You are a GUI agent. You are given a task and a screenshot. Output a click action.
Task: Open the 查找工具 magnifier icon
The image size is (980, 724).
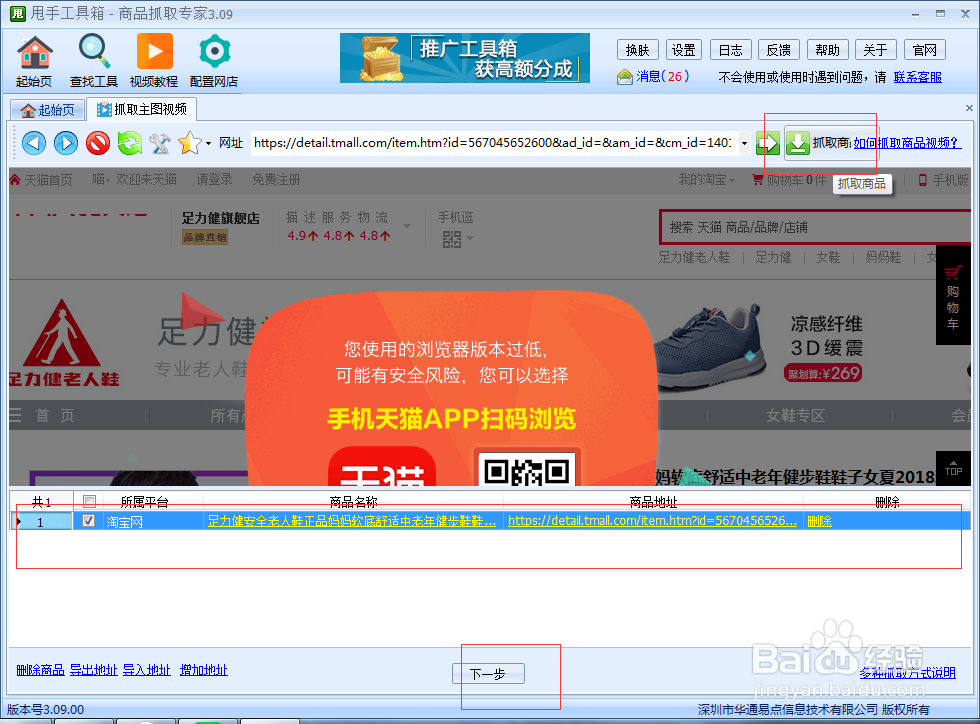point(94,61)
